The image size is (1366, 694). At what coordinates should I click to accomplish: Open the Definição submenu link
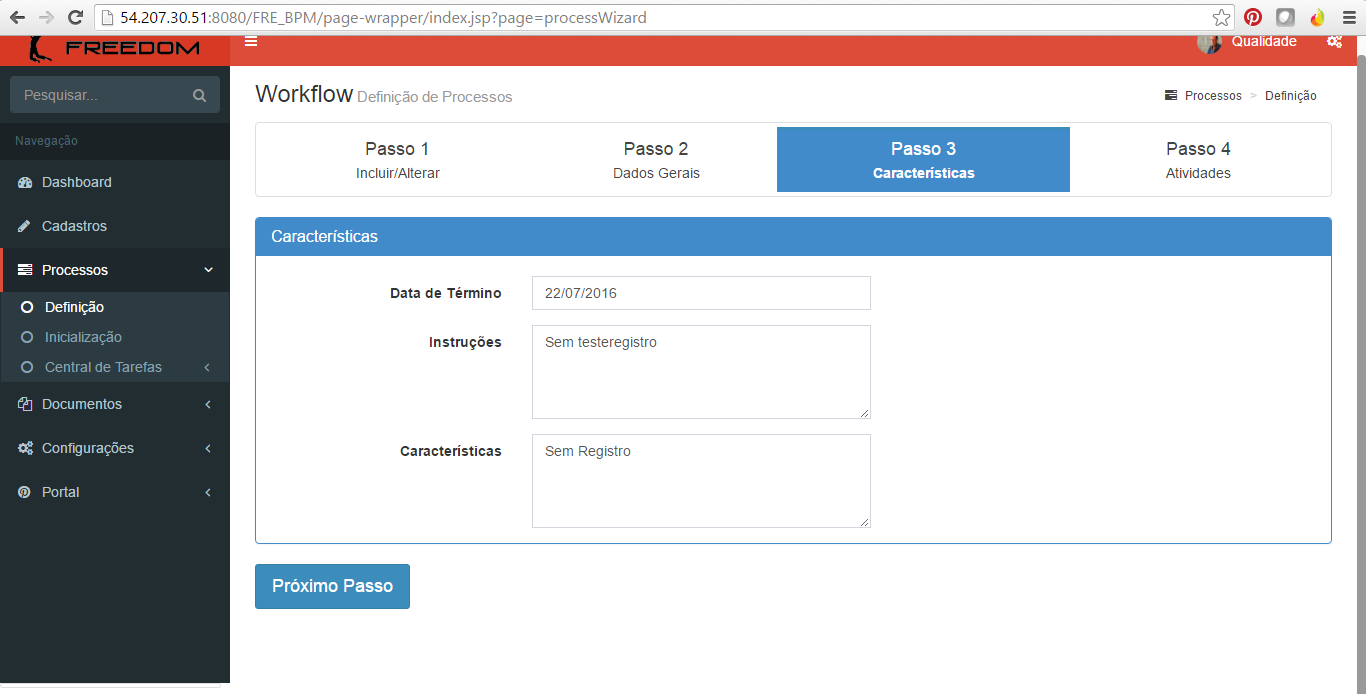[x=74, y=307]
